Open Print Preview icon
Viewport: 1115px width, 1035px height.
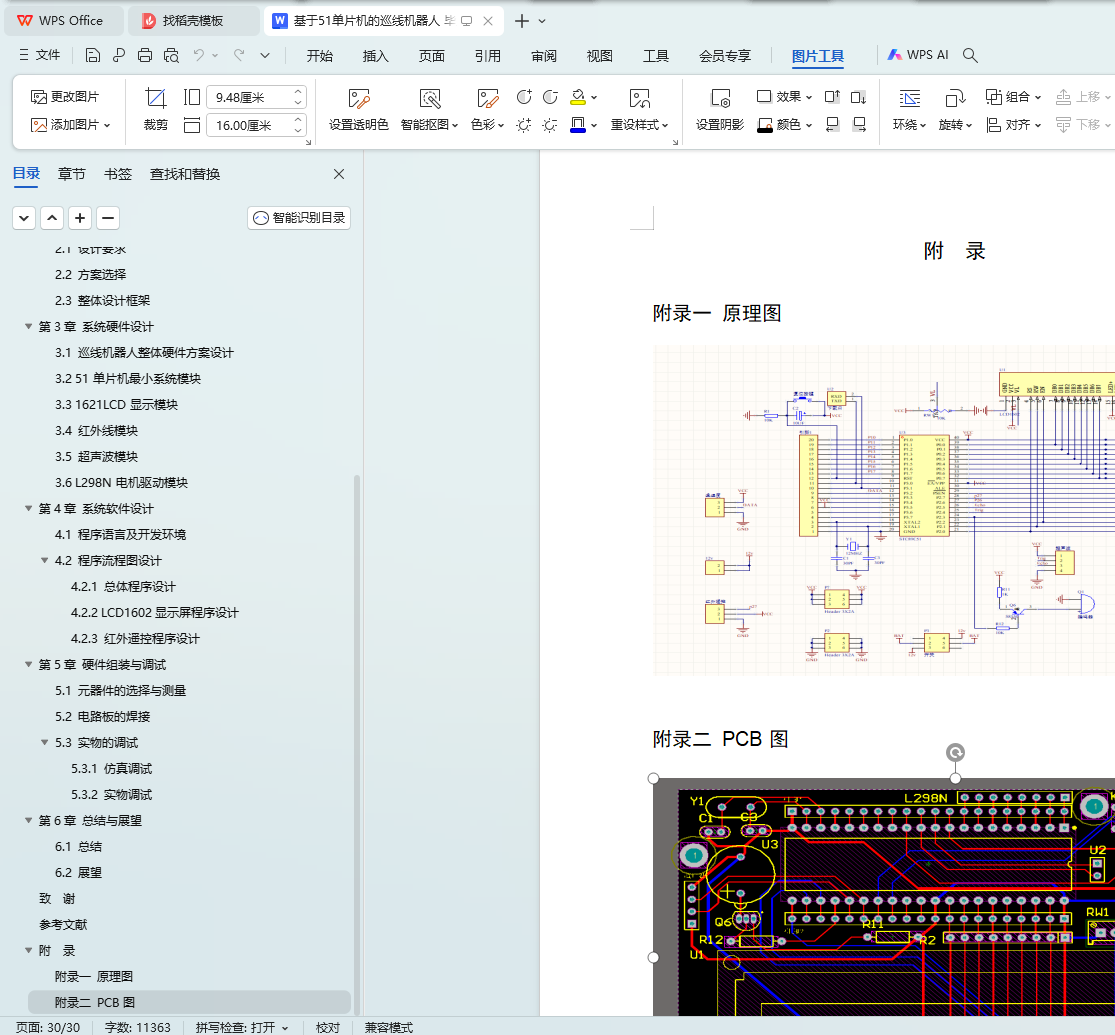(171, 55)
